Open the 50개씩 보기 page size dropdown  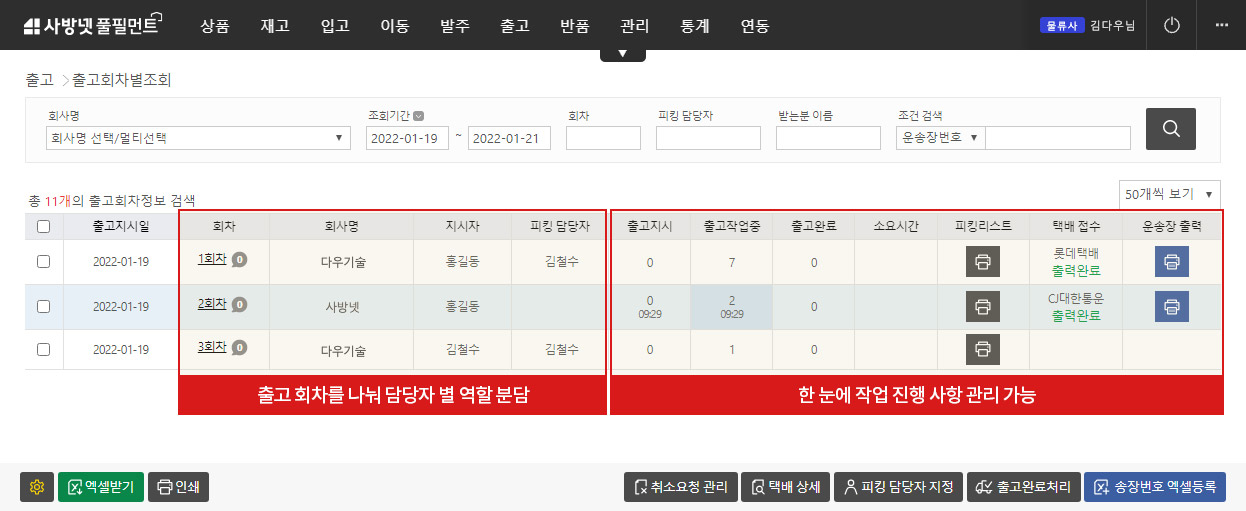pos(1169,193)
